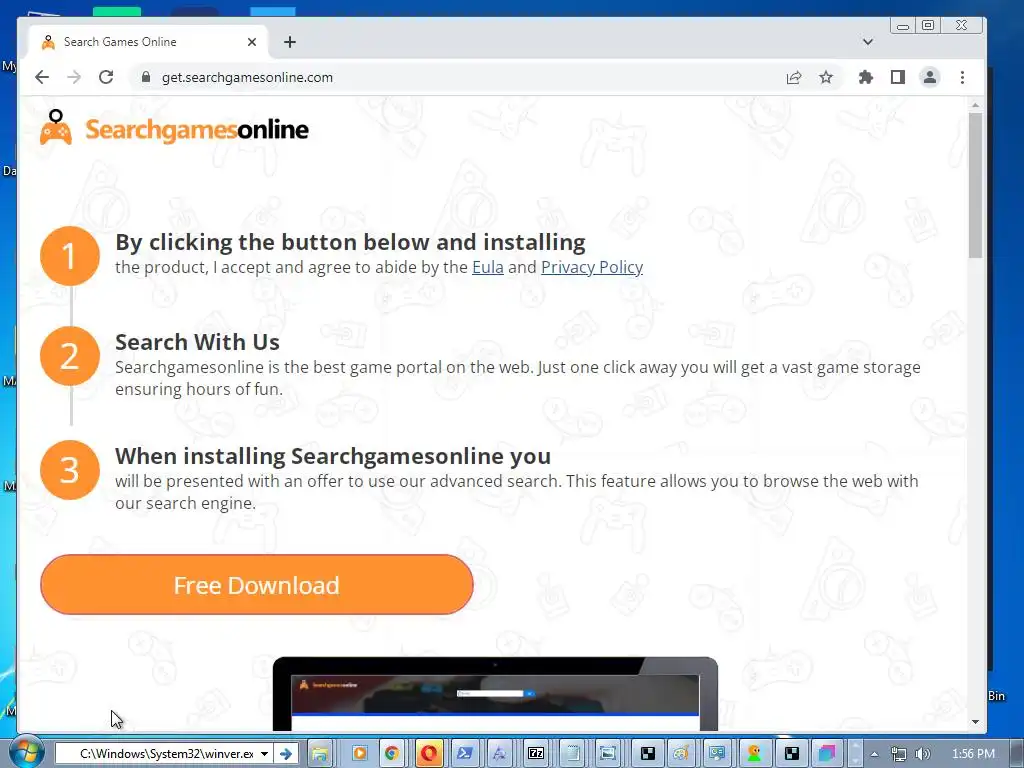This screenshot has width=1024, height=768.
Task: Open the Extensions puzzle icon
Action: tap(865, 78)
